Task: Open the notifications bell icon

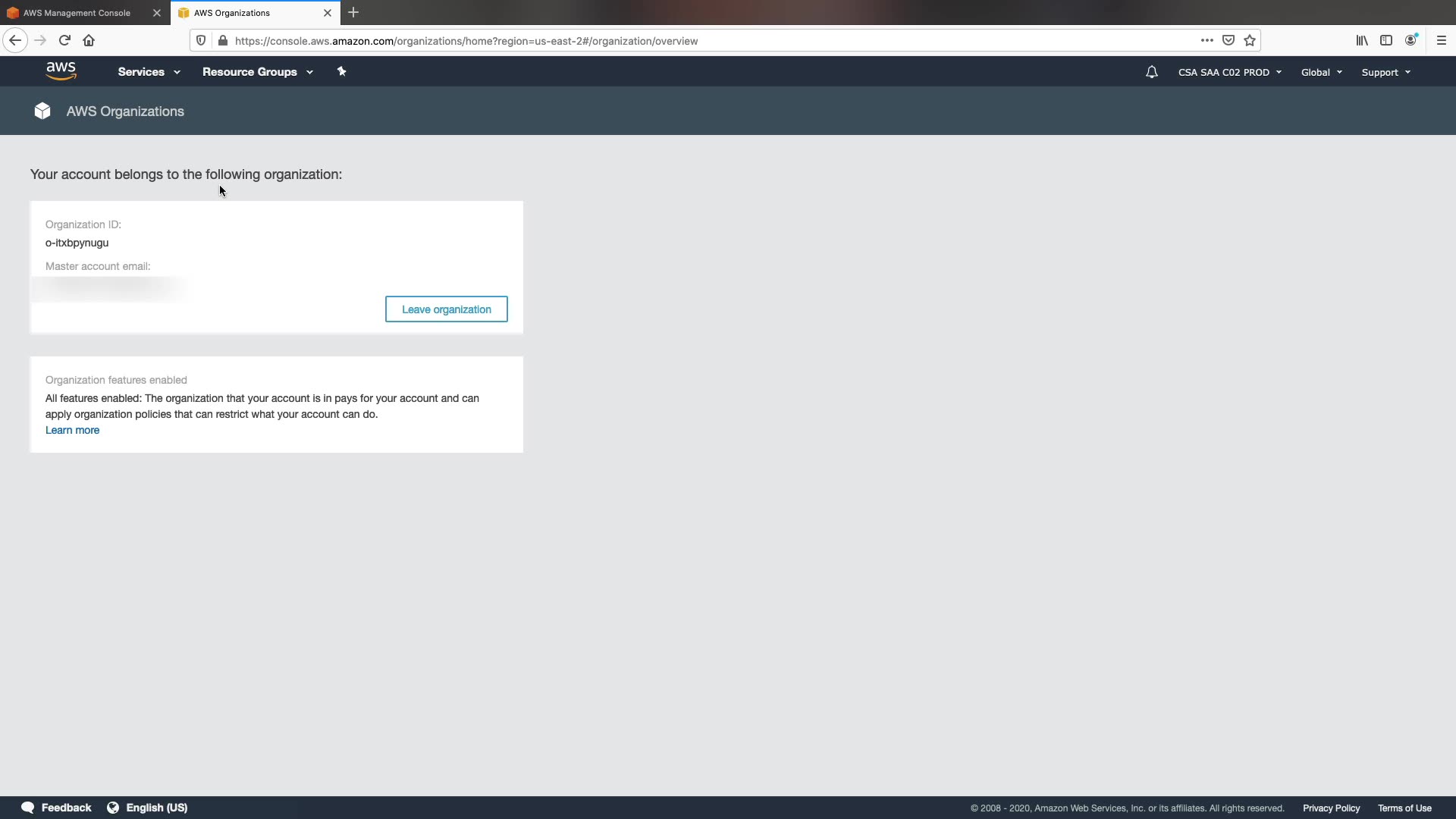Action: coord(1151,72)
